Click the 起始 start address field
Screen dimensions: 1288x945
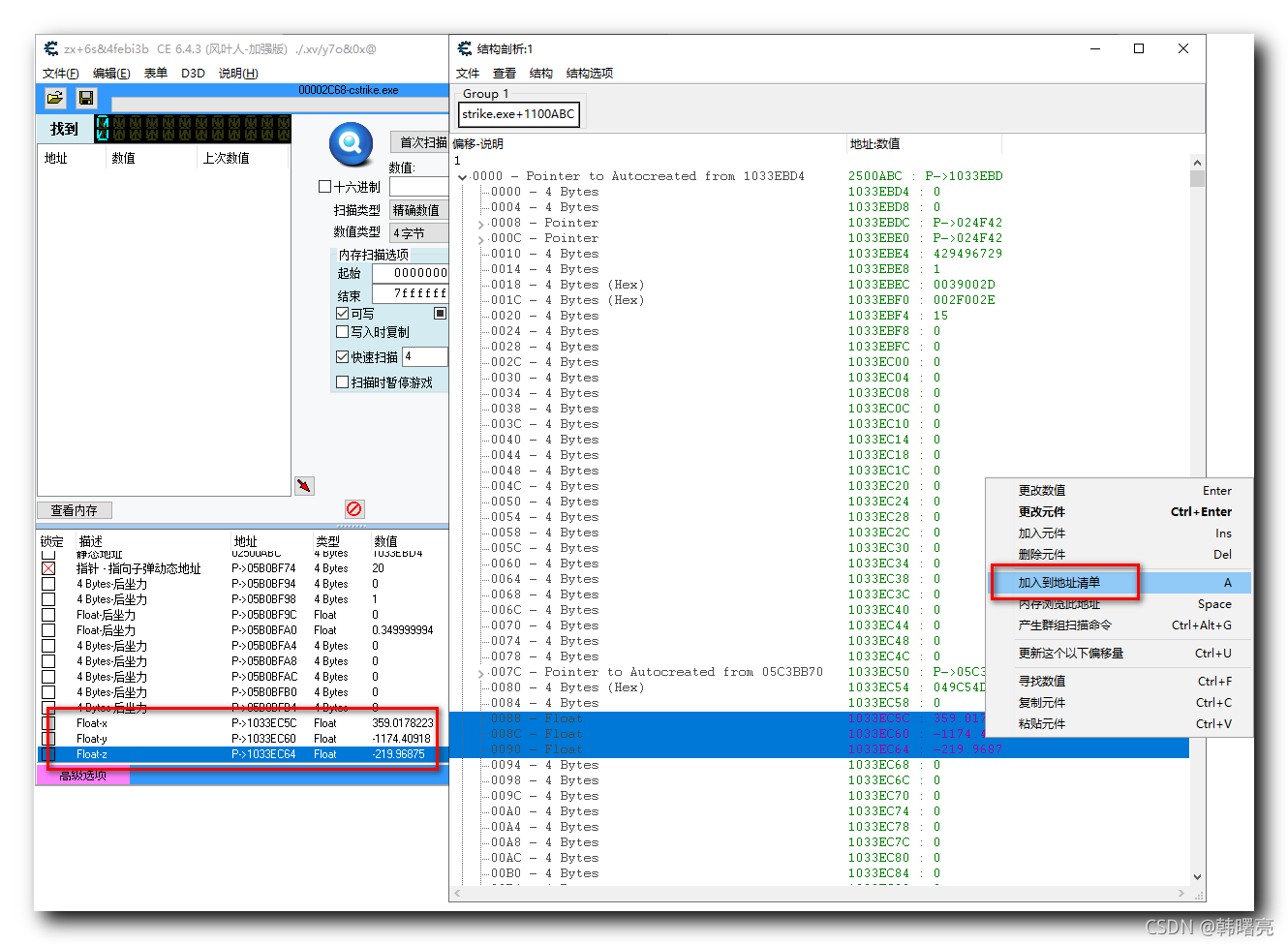click(x=410, y=273)
